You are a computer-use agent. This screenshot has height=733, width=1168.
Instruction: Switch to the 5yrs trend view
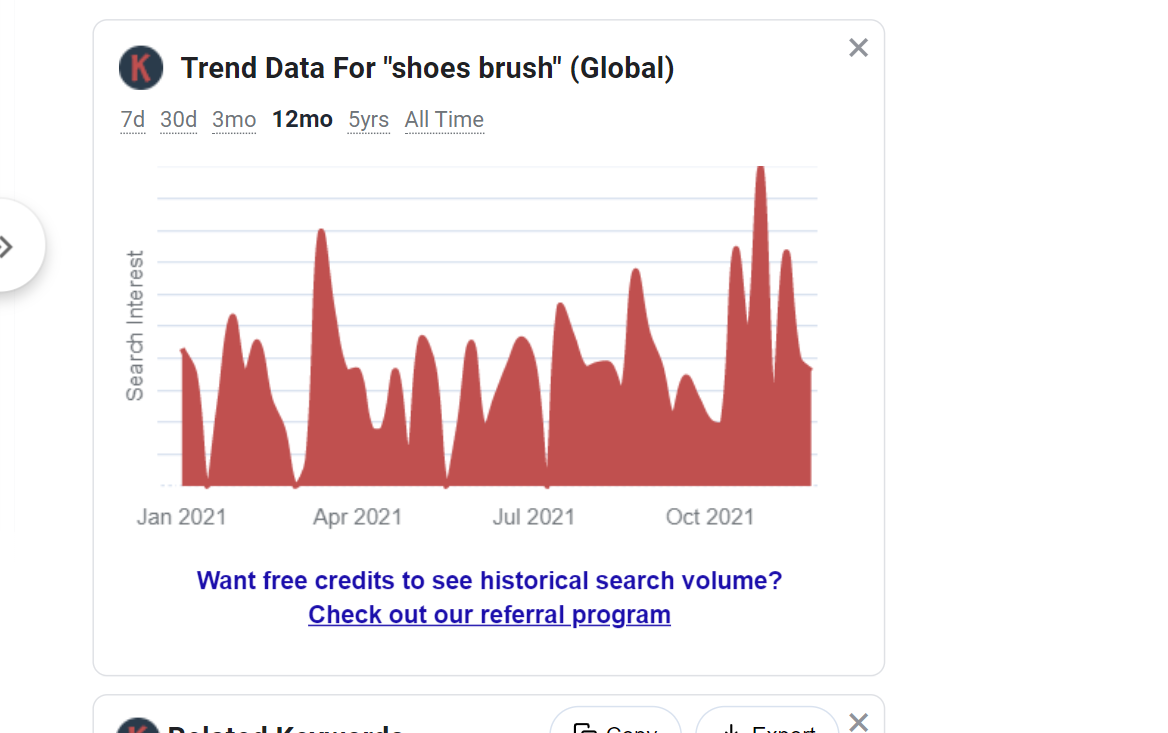pos(368,120)
